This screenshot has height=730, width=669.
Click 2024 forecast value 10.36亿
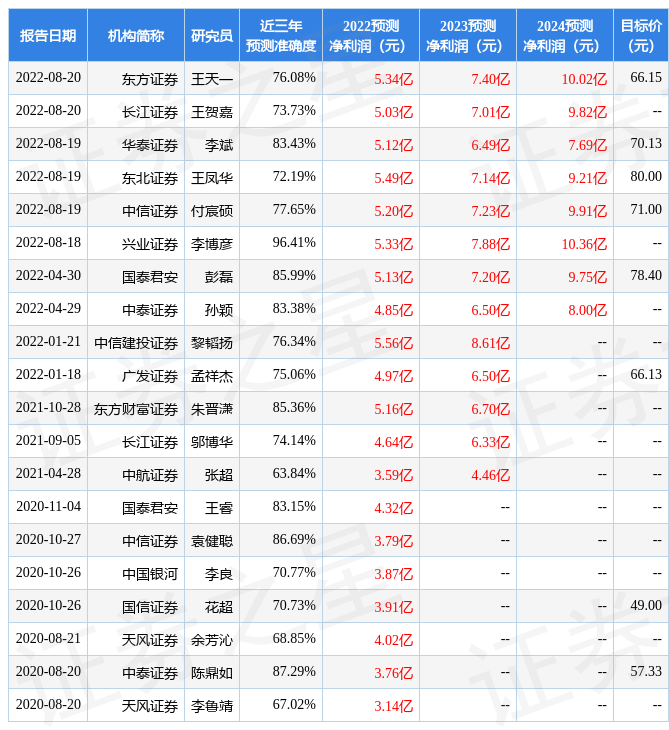[x=584, y=244]
